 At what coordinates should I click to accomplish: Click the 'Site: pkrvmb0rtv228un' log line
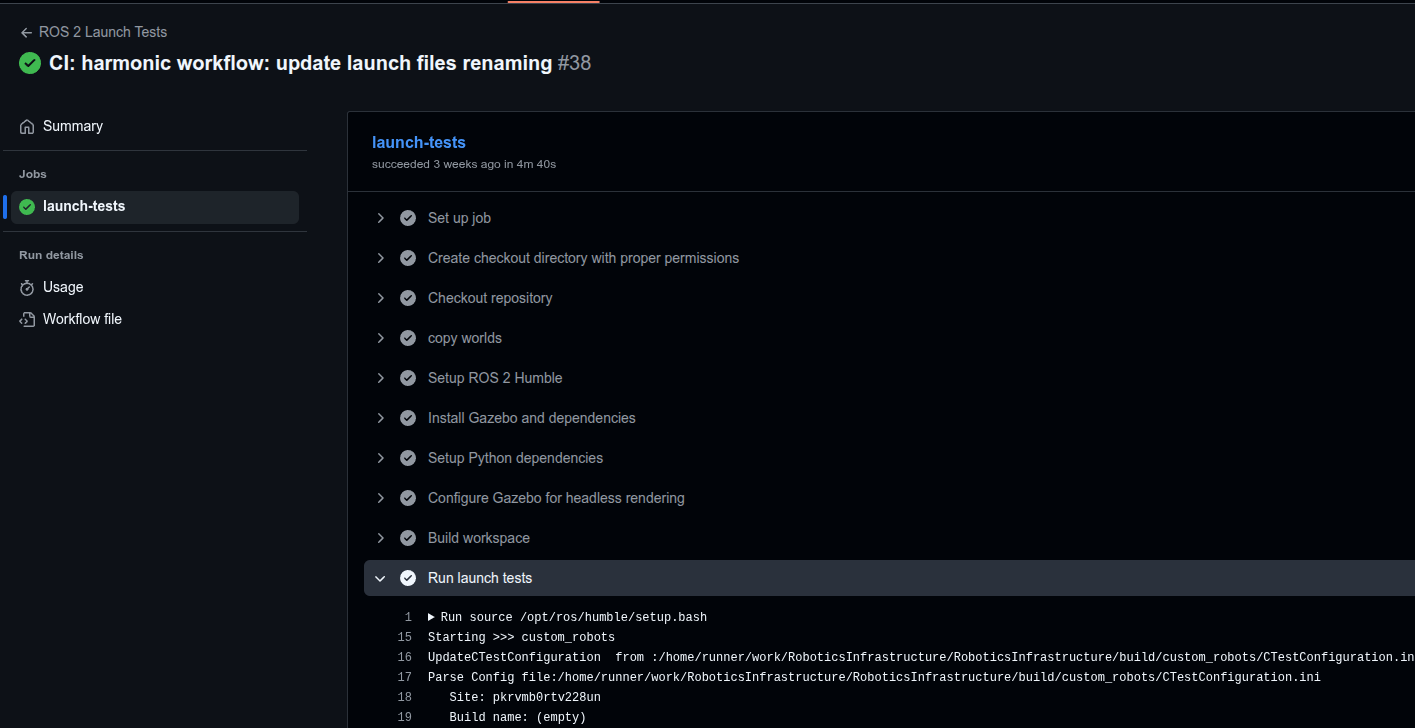click(525, 697)
